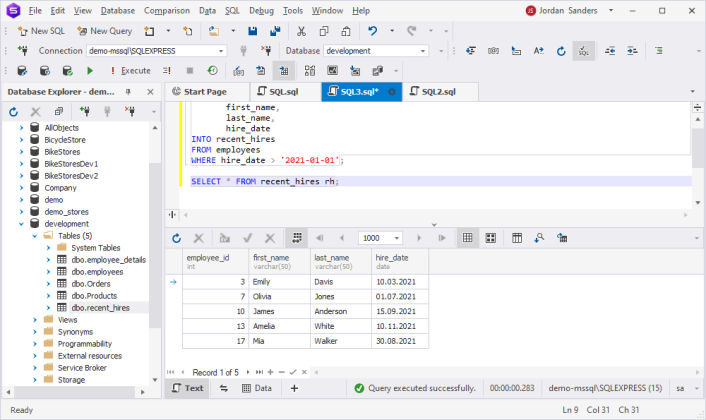Open the Database dropdown showing development

click(x=423, y=51)
